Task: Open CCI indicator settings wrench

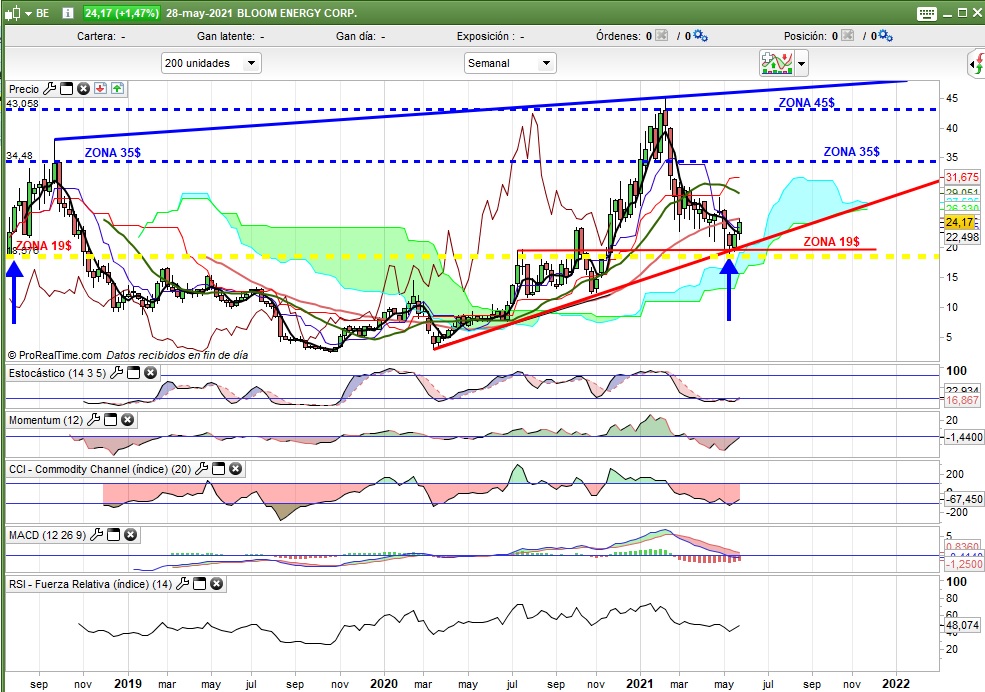Action: (x=202, y=468)
